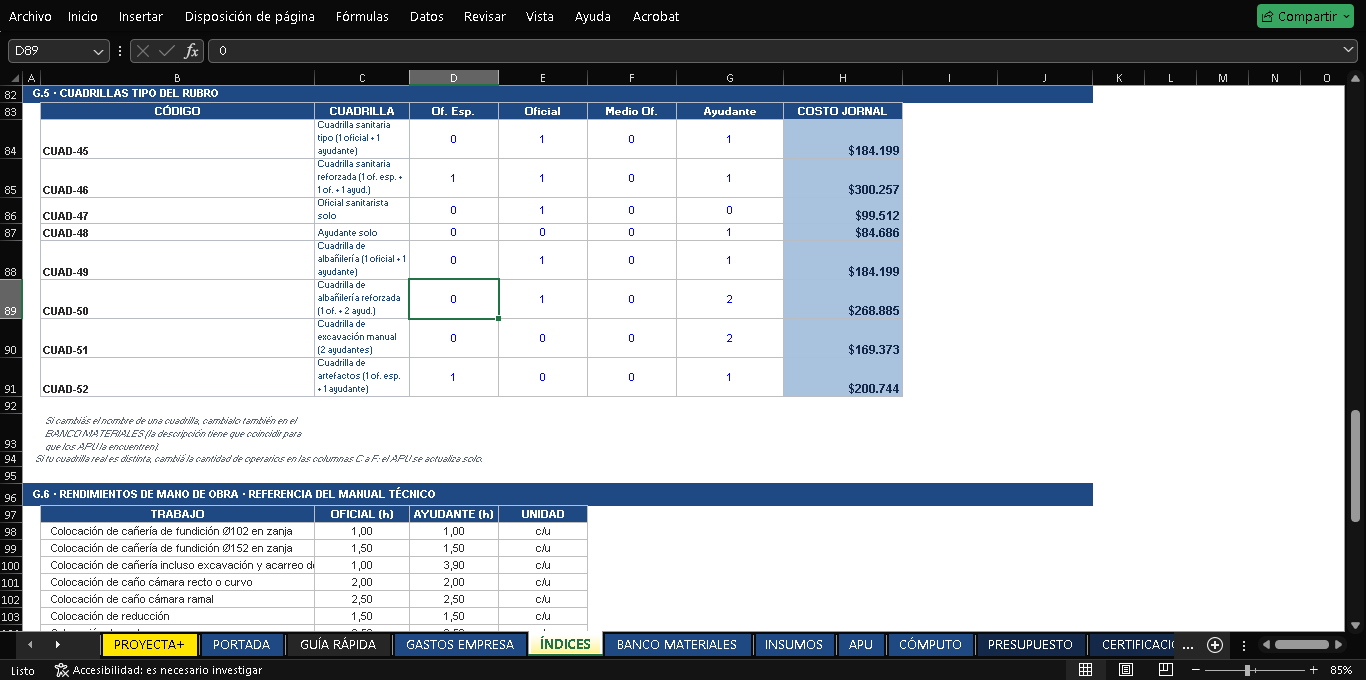Click the zoom in plus icon
Image resolution: width=1366 pixels, height=680 pixels.
(1313, 670)
